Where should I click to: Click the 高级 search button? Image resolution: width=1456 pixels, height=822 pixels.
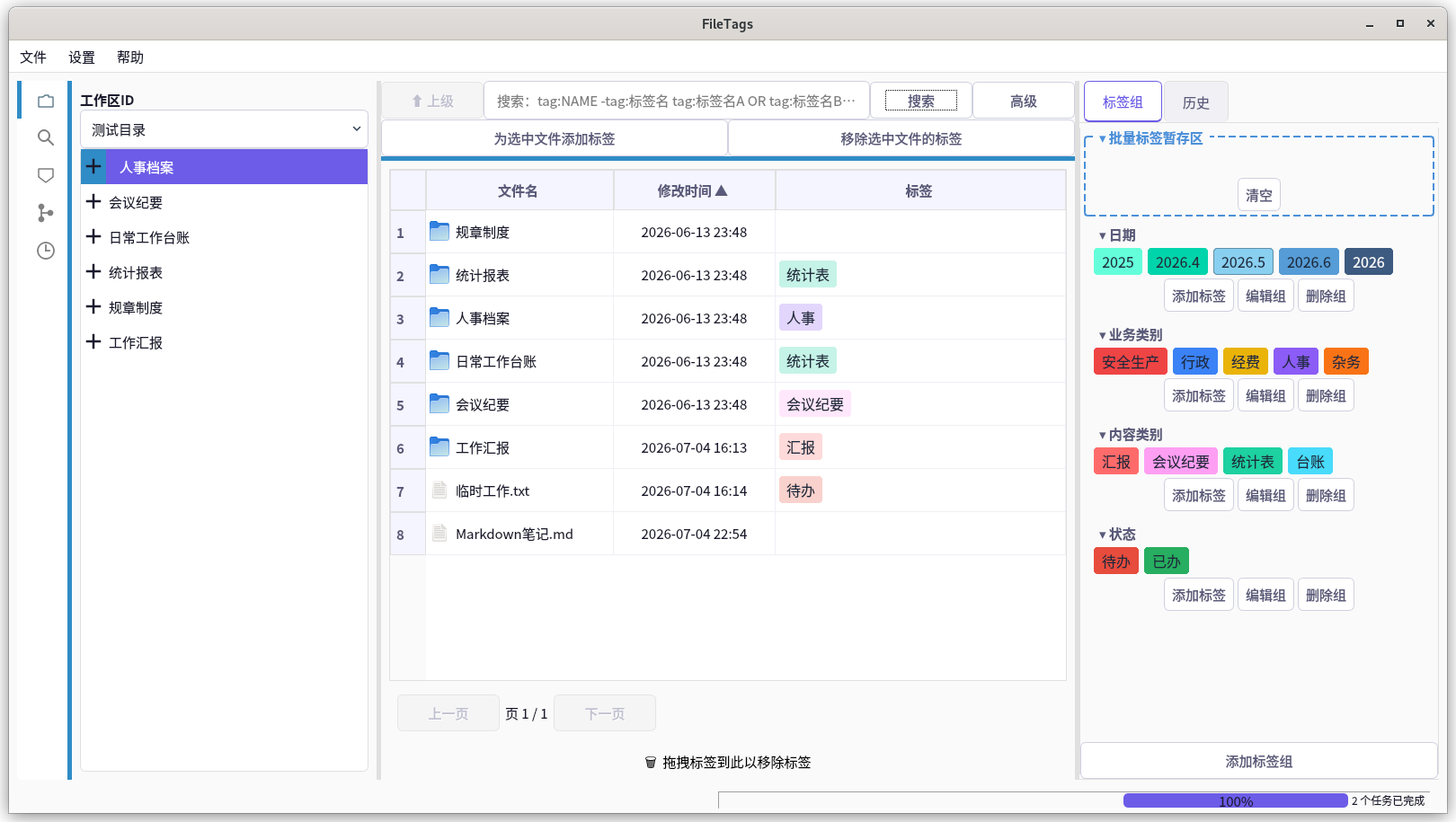[1024, 102]
